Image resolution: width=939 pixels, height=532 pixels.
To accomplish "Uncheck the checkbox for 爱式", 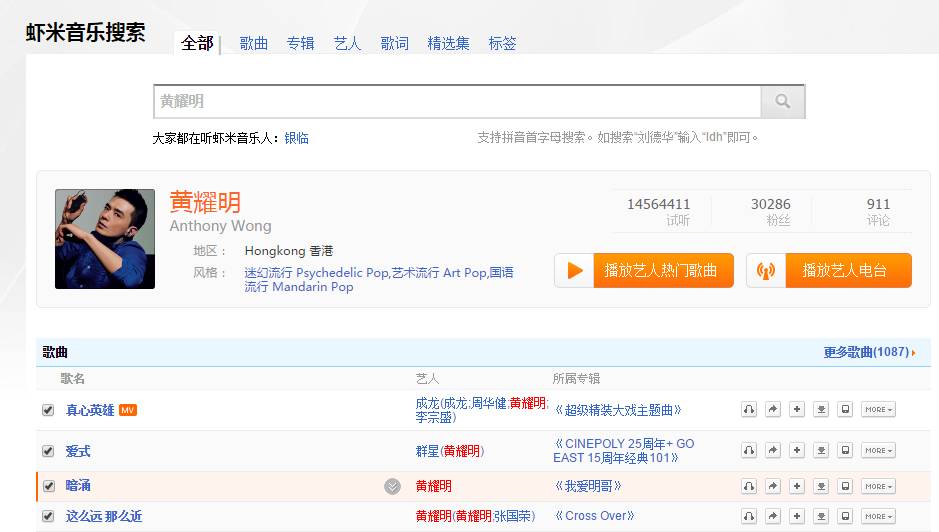I will tap(48, 451).
